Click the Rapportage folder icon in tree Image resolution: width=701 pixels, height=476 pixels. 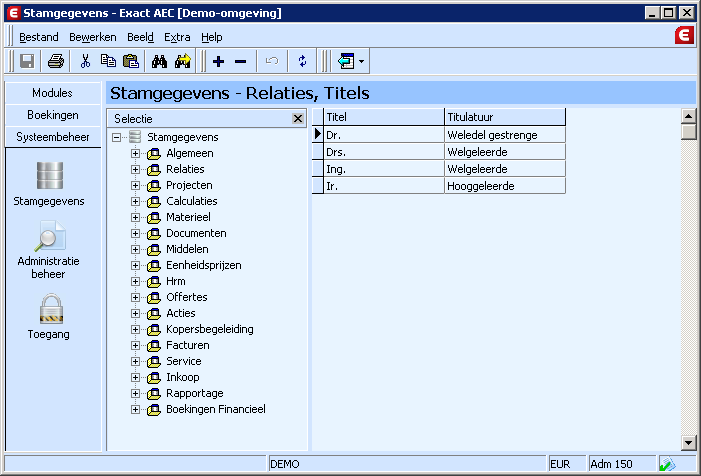pyautogui.click(x=154, y=394)
